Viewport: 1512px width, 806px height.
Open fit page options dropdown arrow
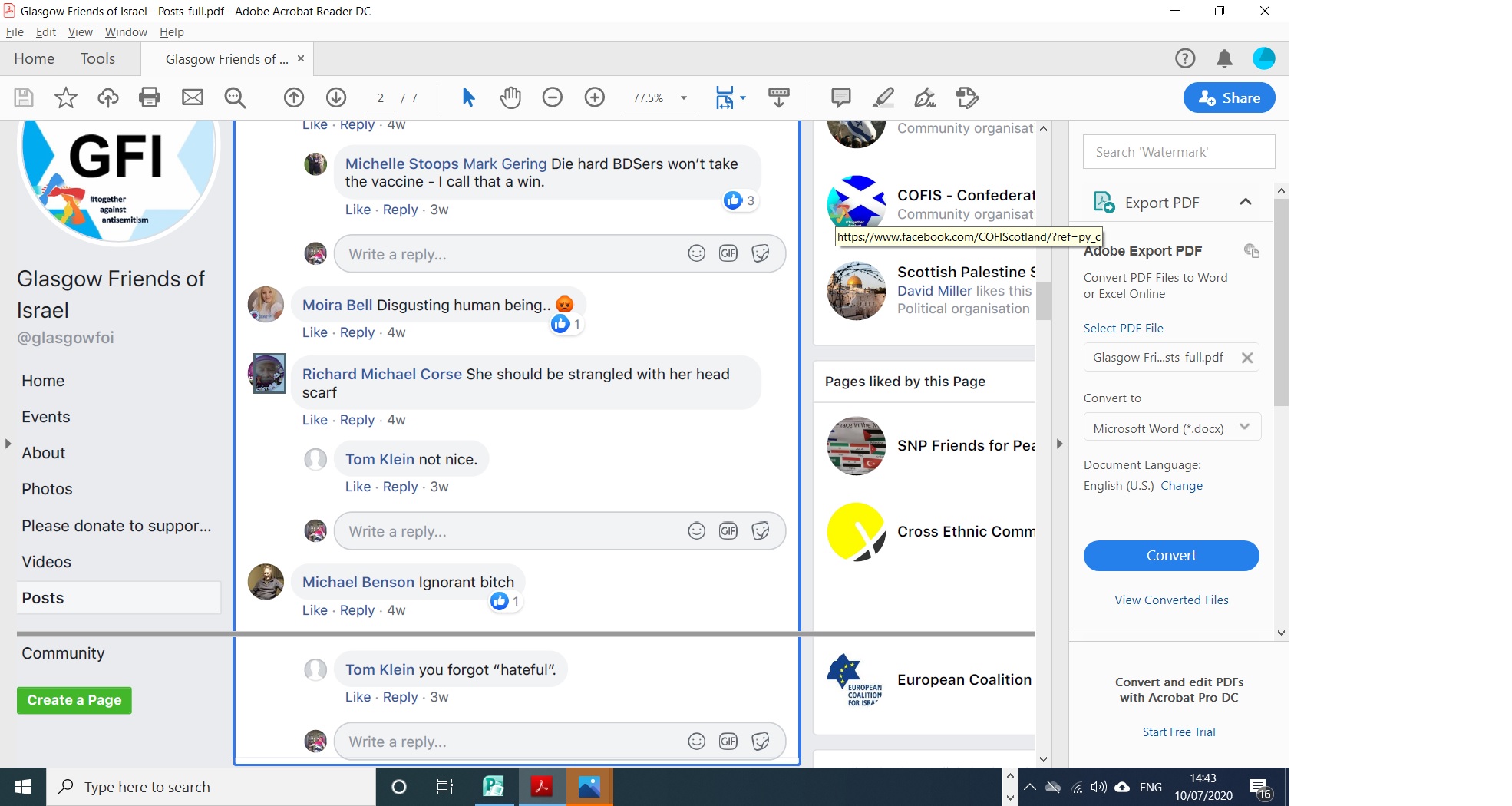[x=742, y=98]
